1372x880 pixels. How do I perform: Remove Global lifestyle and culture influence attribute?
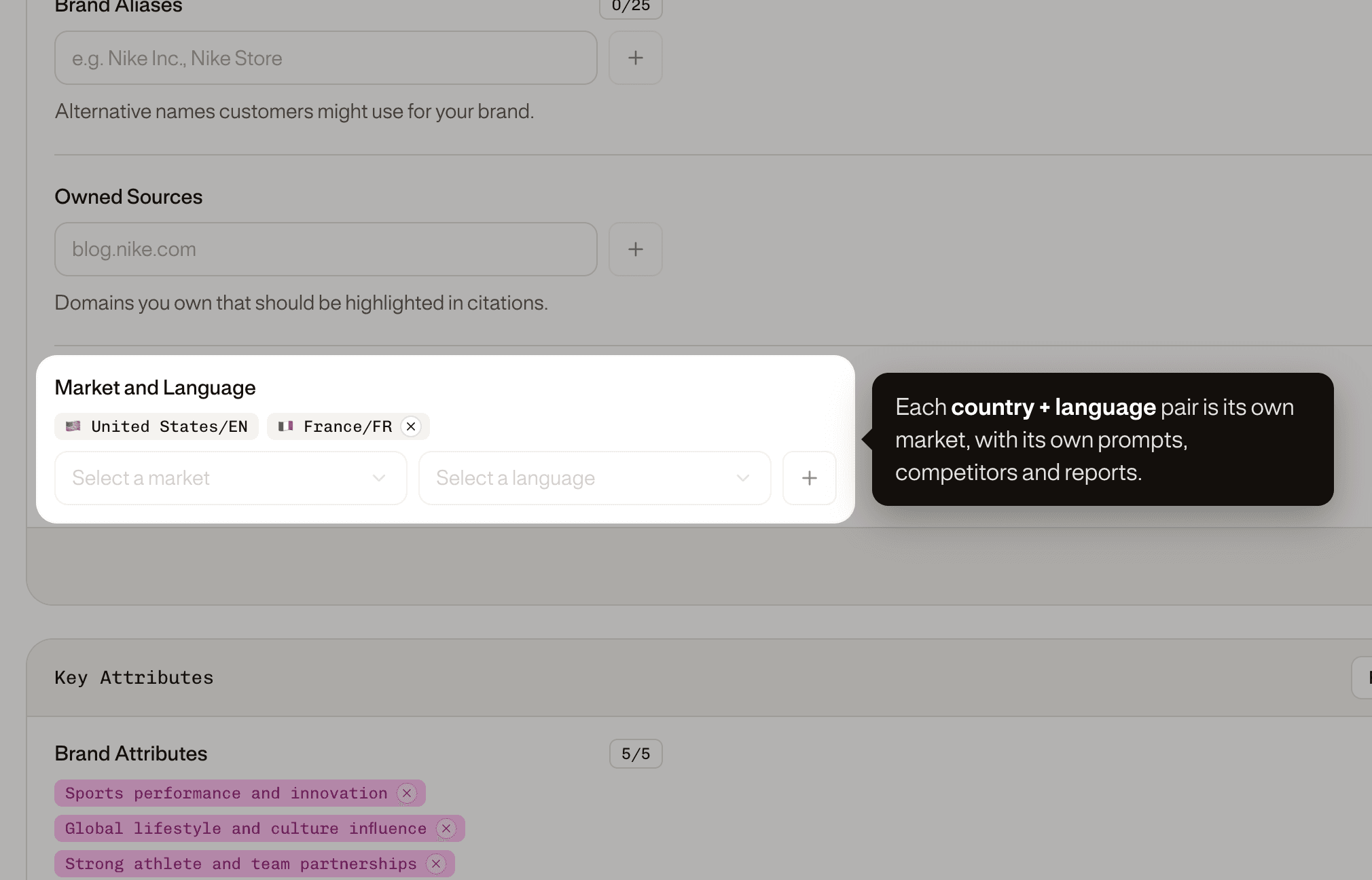point(446,828)
